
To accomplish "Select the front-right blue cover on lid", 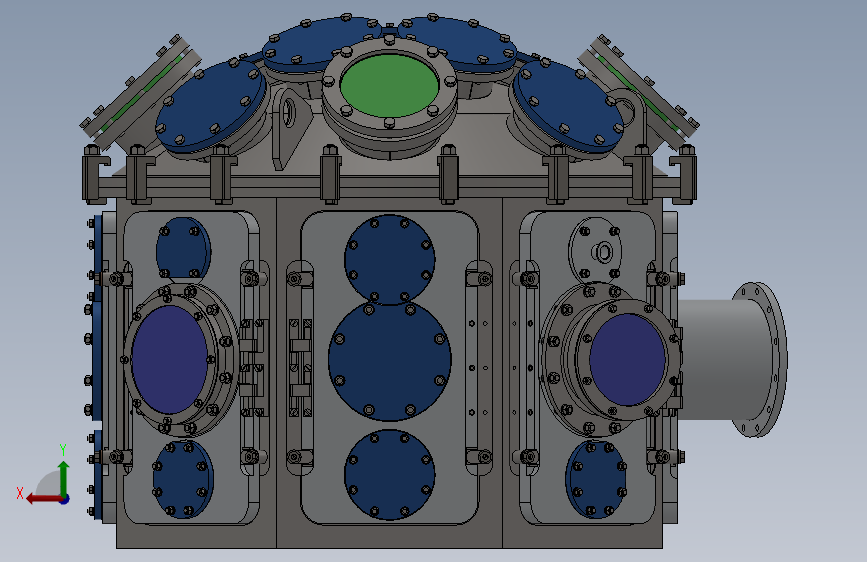I will [570, 106].
